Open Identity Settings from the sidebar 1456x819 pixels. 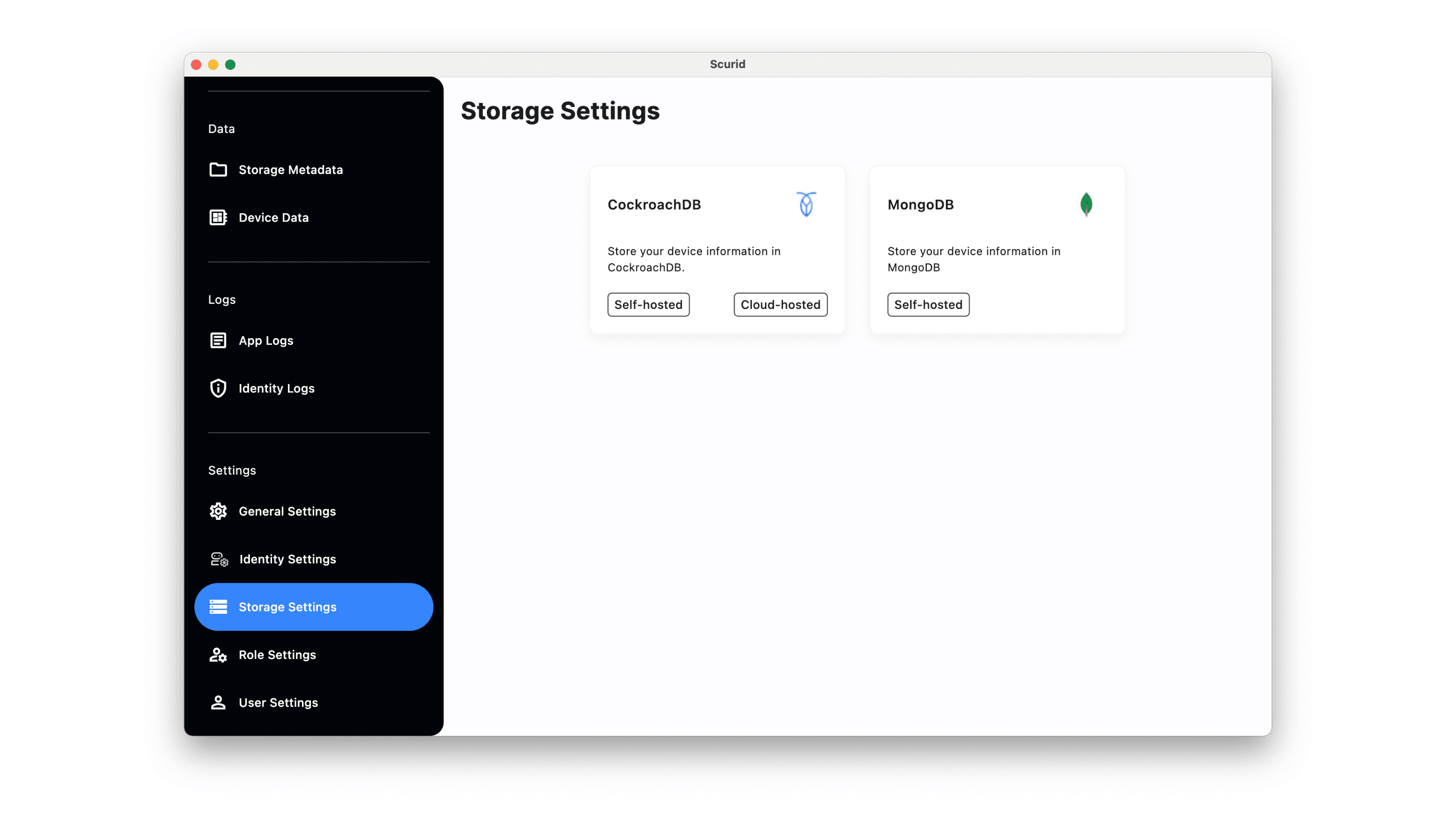click(x=287, y=559)
